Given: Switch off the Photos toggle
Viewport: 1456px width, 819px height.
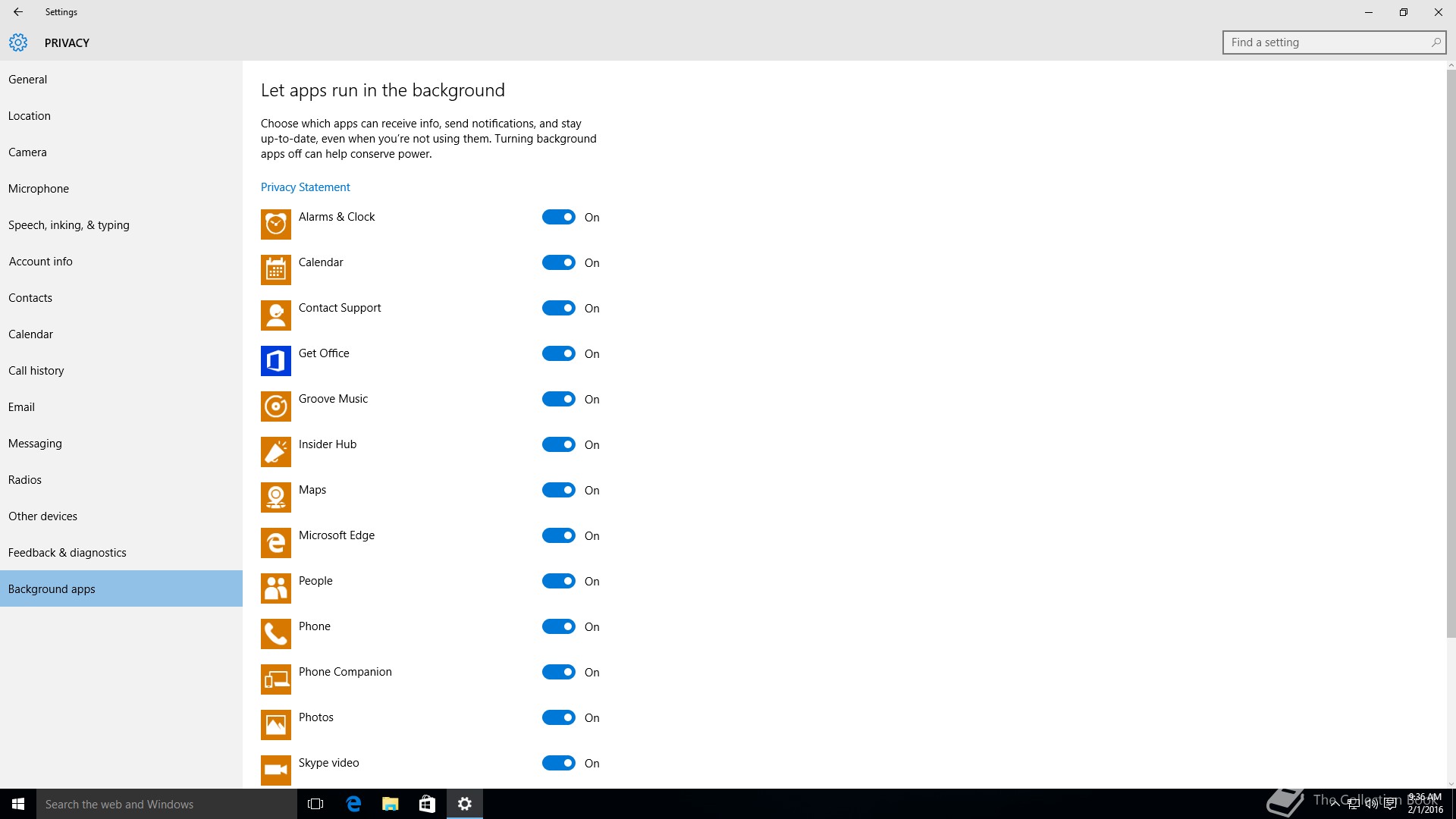Looking at the screenshot, I should 559,717.
